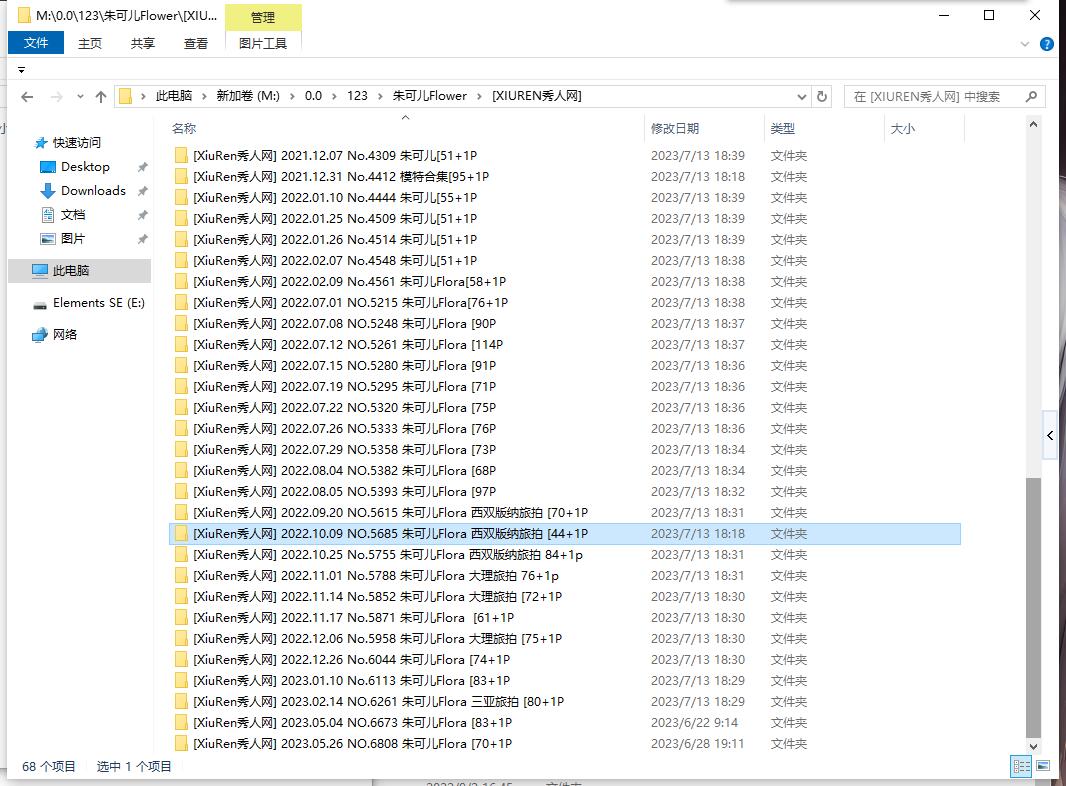
Task: Click the vertical scrollbar track
Action: pos(1034,300)
